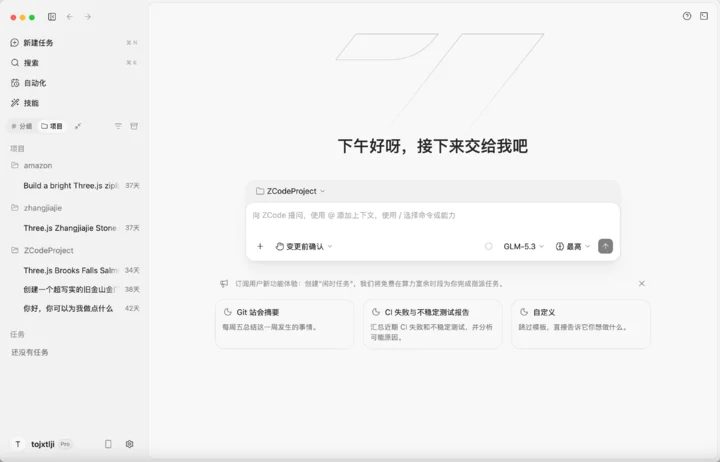
Task: Open task 'Build a bright Three.js zipl'
Action: tap(73, 186)
